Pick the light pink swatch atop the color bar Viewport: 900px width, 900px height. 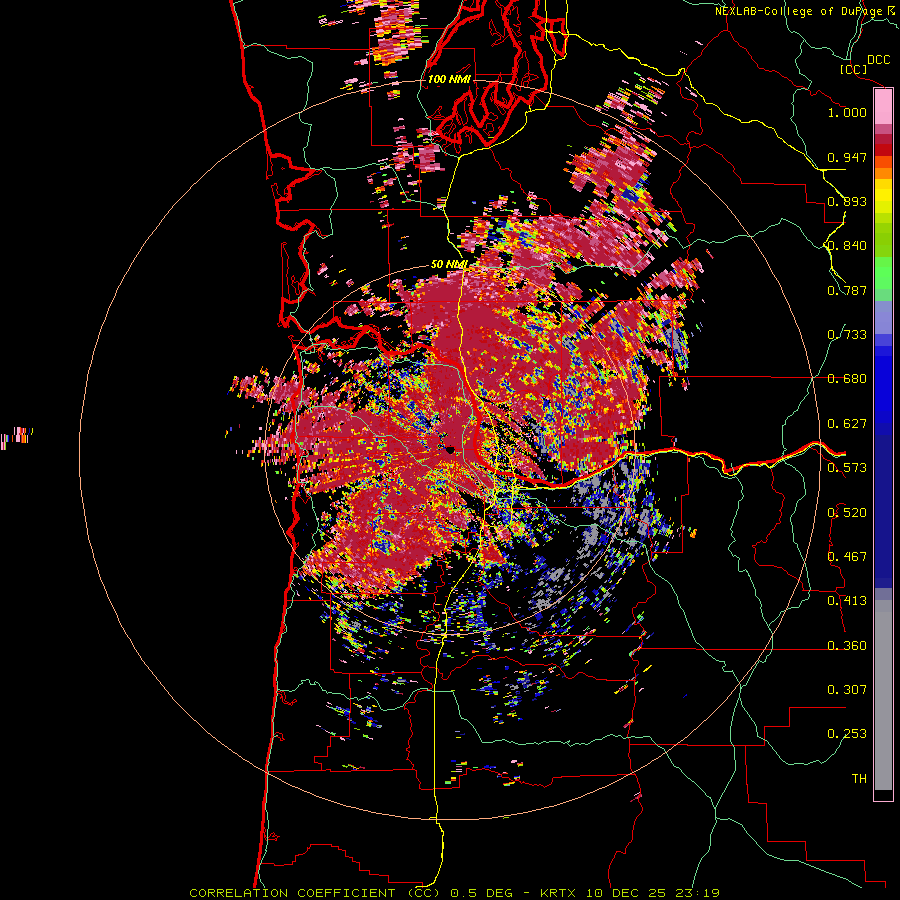883,107
